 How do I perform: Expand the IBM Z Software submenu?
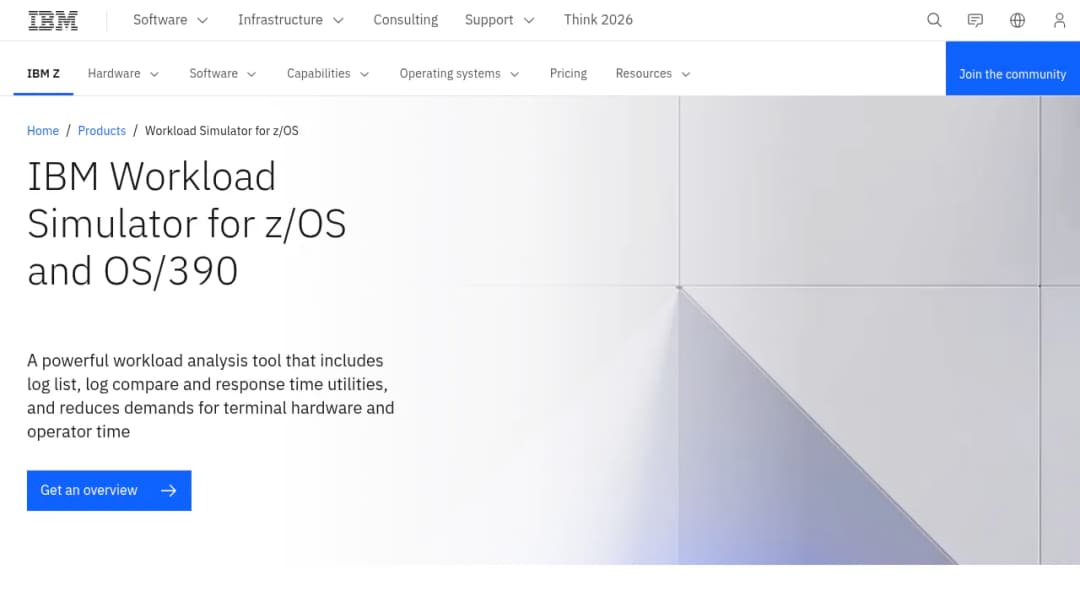pos(223,74)
